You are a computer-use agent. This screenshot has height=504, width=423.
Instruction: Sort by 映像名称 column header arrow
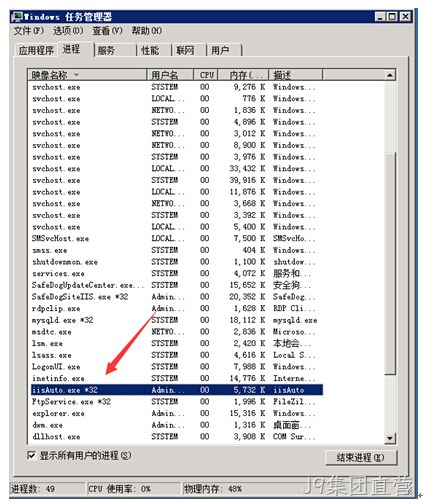[76, 75]
